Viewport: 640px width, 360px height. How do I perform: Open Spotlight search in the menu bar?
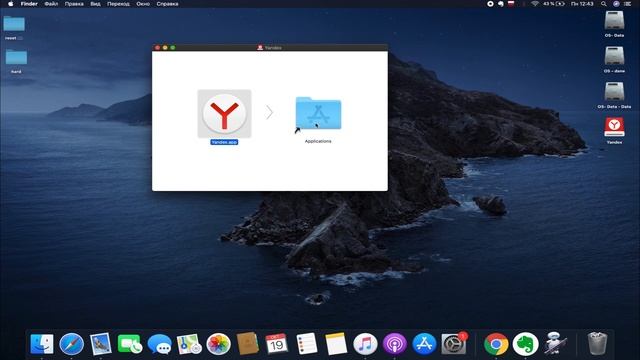604,4
